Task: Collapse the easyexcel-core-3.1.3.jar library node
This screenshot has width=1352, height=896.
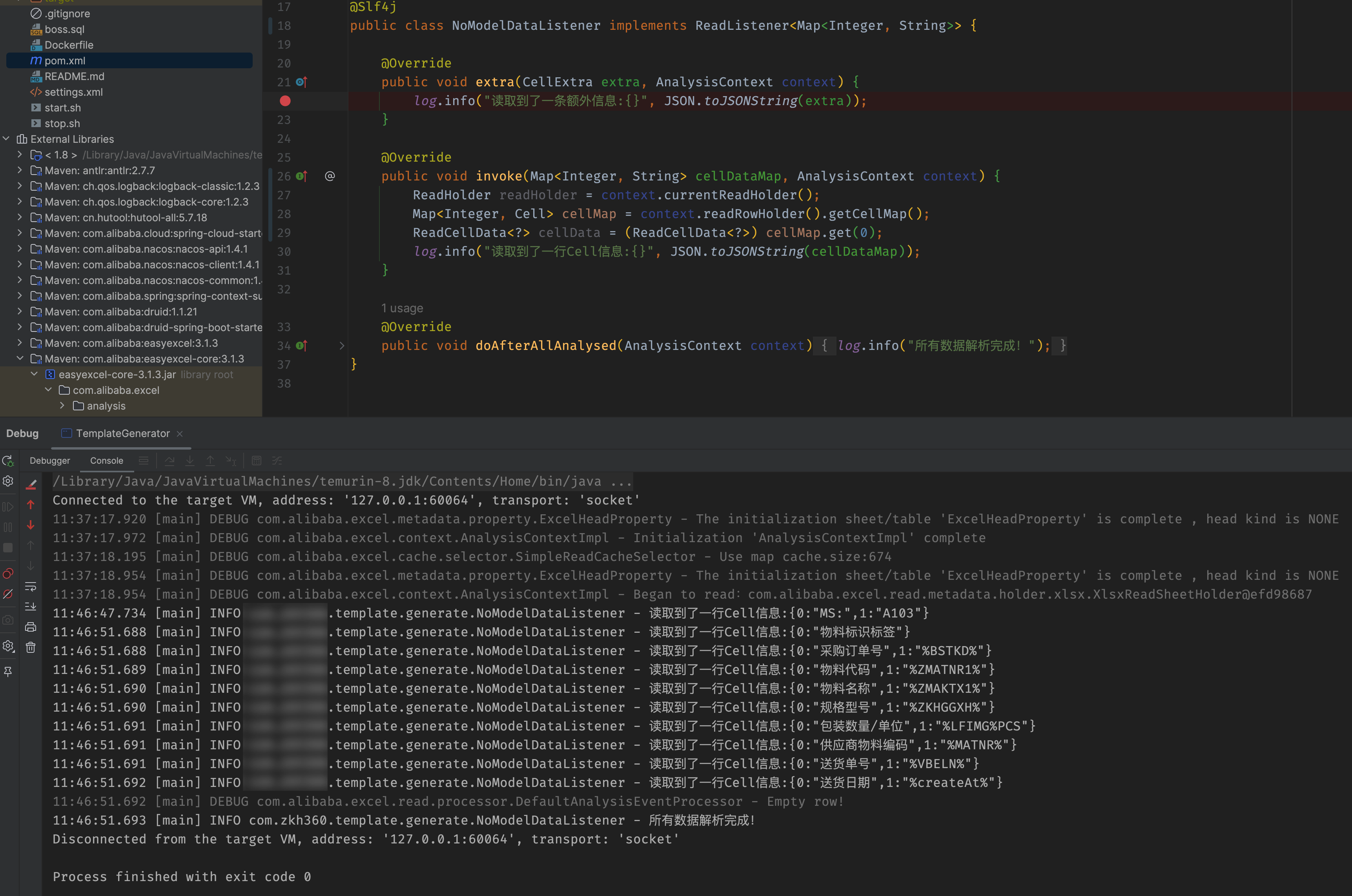Action: pyautogui.click(x=34, y=374)
